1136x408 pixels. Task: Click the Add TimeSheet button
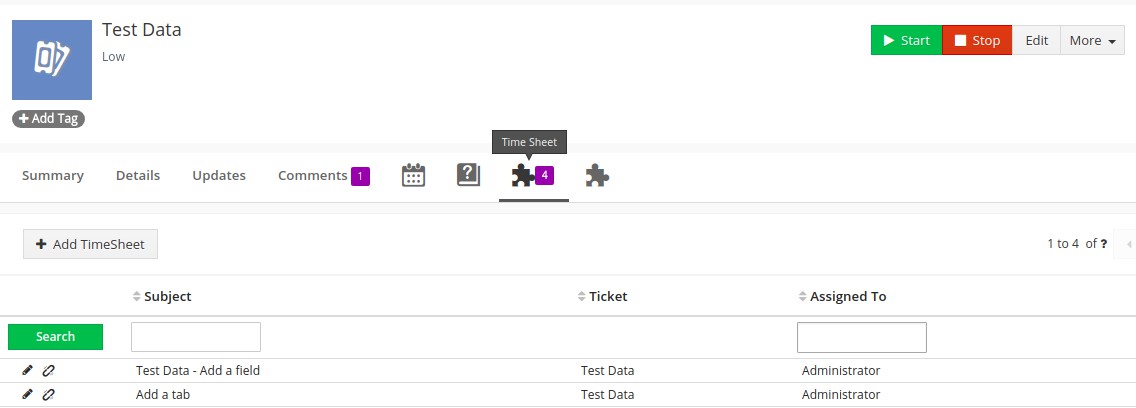[90, 244]
